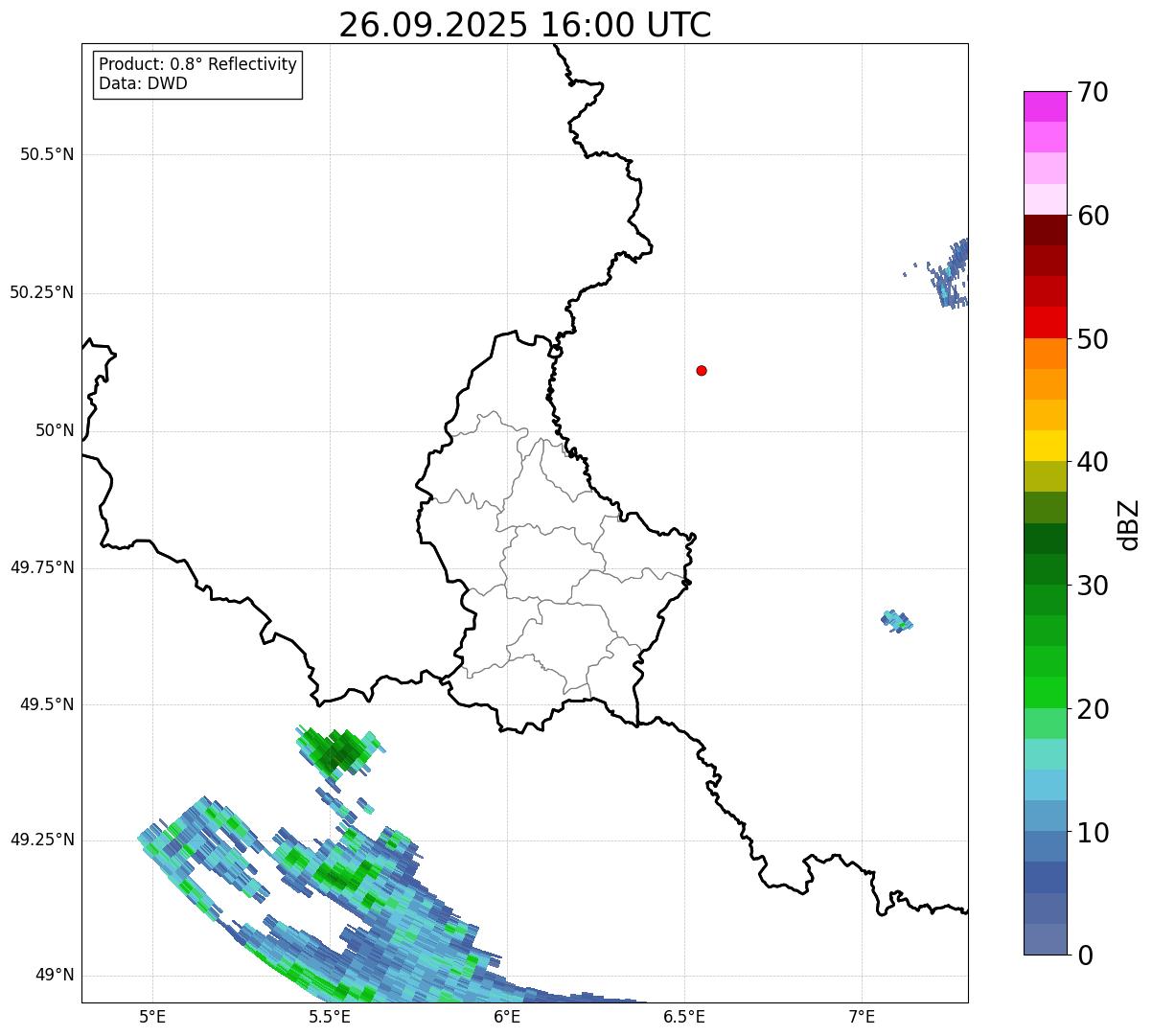Click the dark maroon colorbar segment below 60
The height and width of the screenshot is (1036, 1152).
[x=1045, y=230]
